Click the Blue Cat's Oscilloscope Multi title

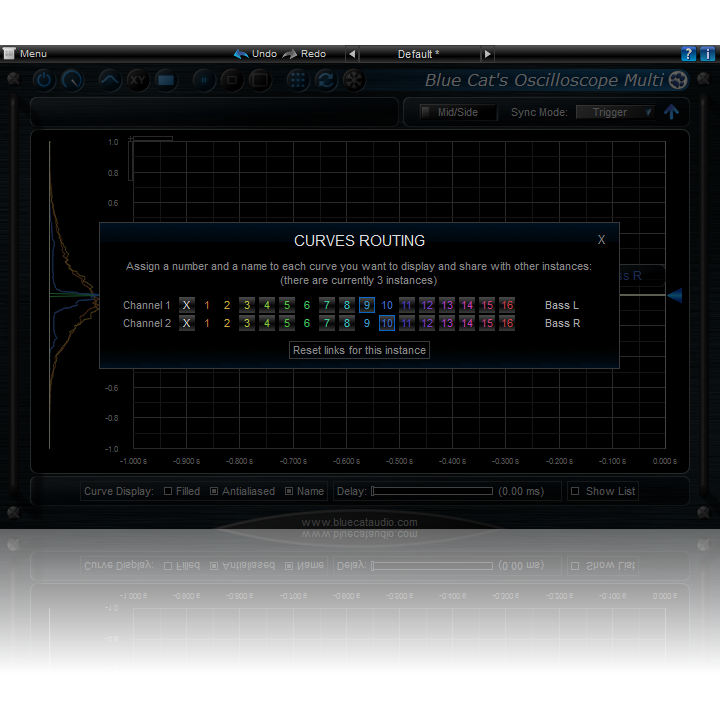coord(544,80)
